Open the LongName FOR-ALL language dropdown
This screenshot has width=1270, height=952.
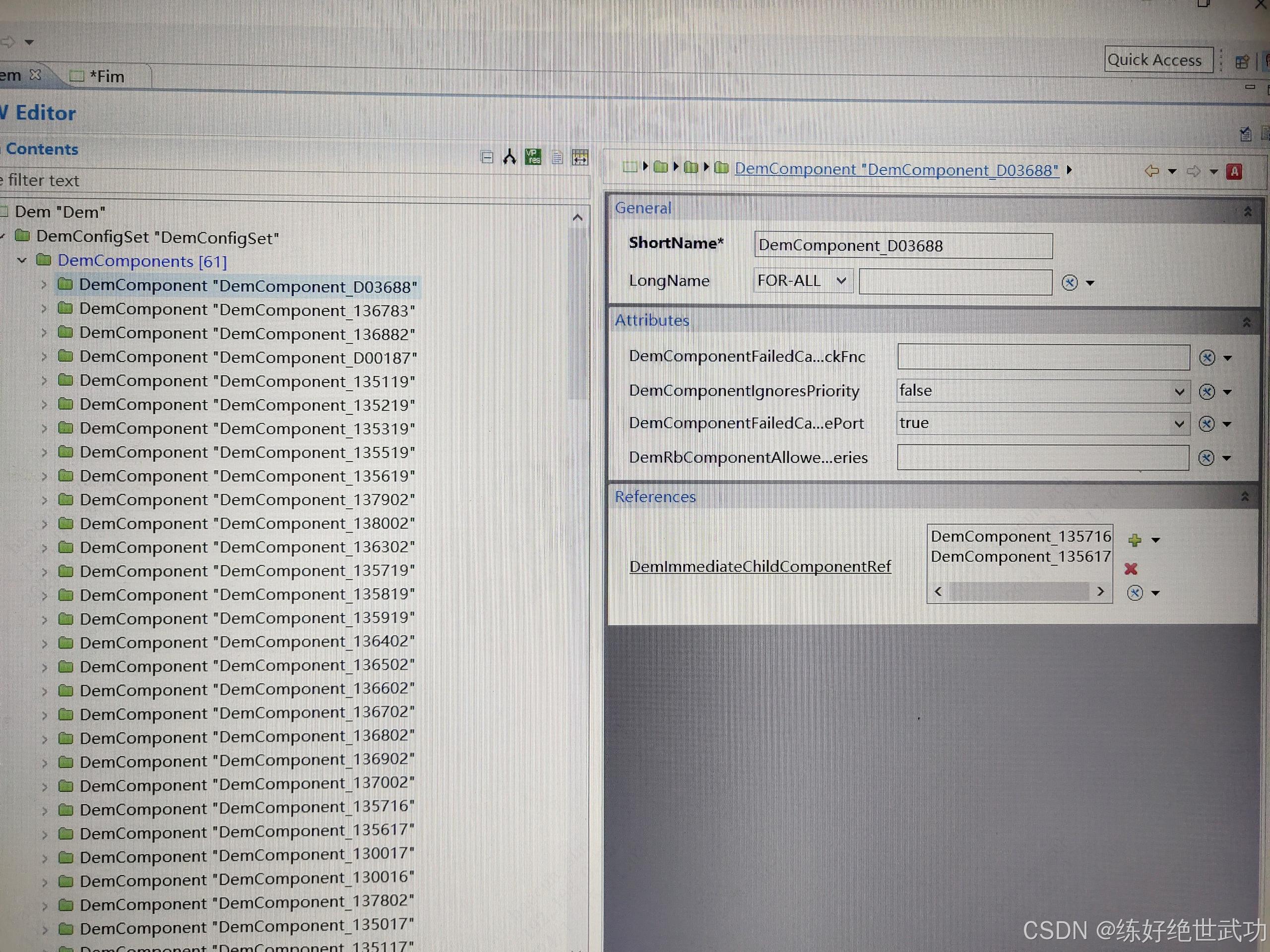pyautogui.click(x=841, y=281)
